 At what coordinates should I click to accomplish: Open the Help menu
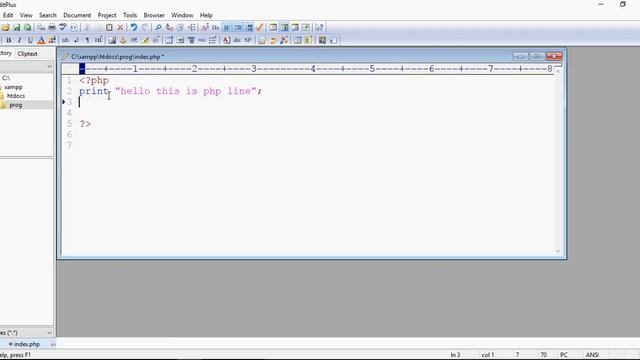pos(206,15)
